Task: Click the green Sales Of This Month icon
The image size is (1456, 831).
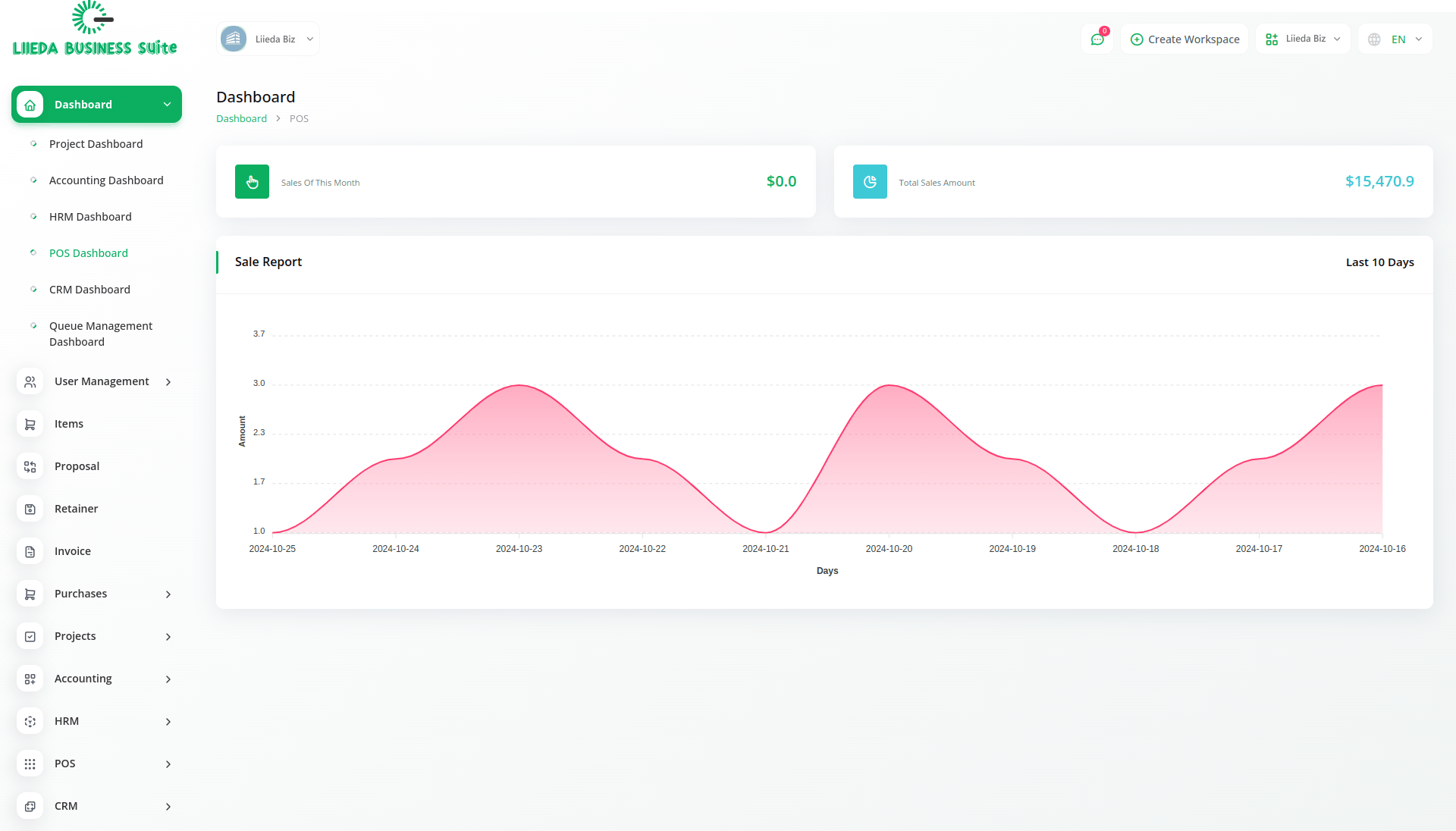Action: coord(252,182)
